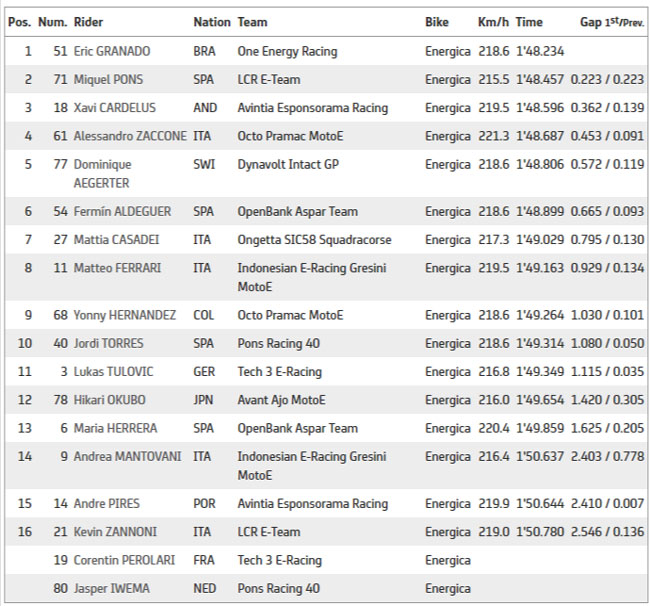Select rider Mattia CASADEI
The width and height of the screenshot is (650, 606).
[116, 240]
